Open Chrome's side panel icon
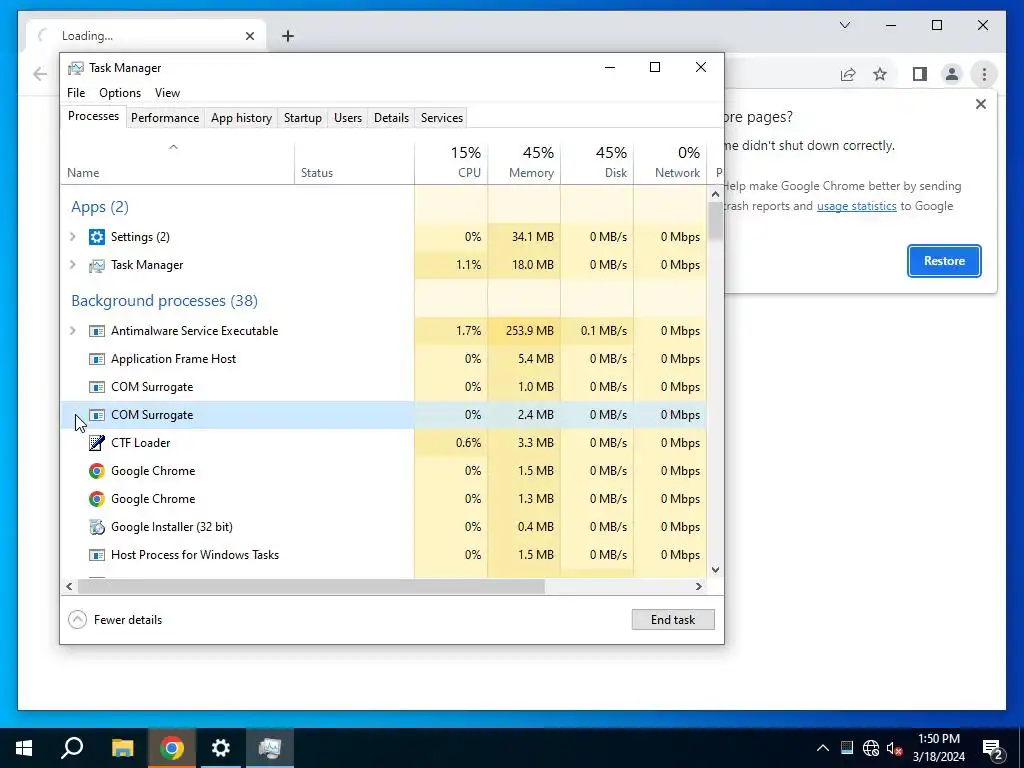 pos(920,74)
